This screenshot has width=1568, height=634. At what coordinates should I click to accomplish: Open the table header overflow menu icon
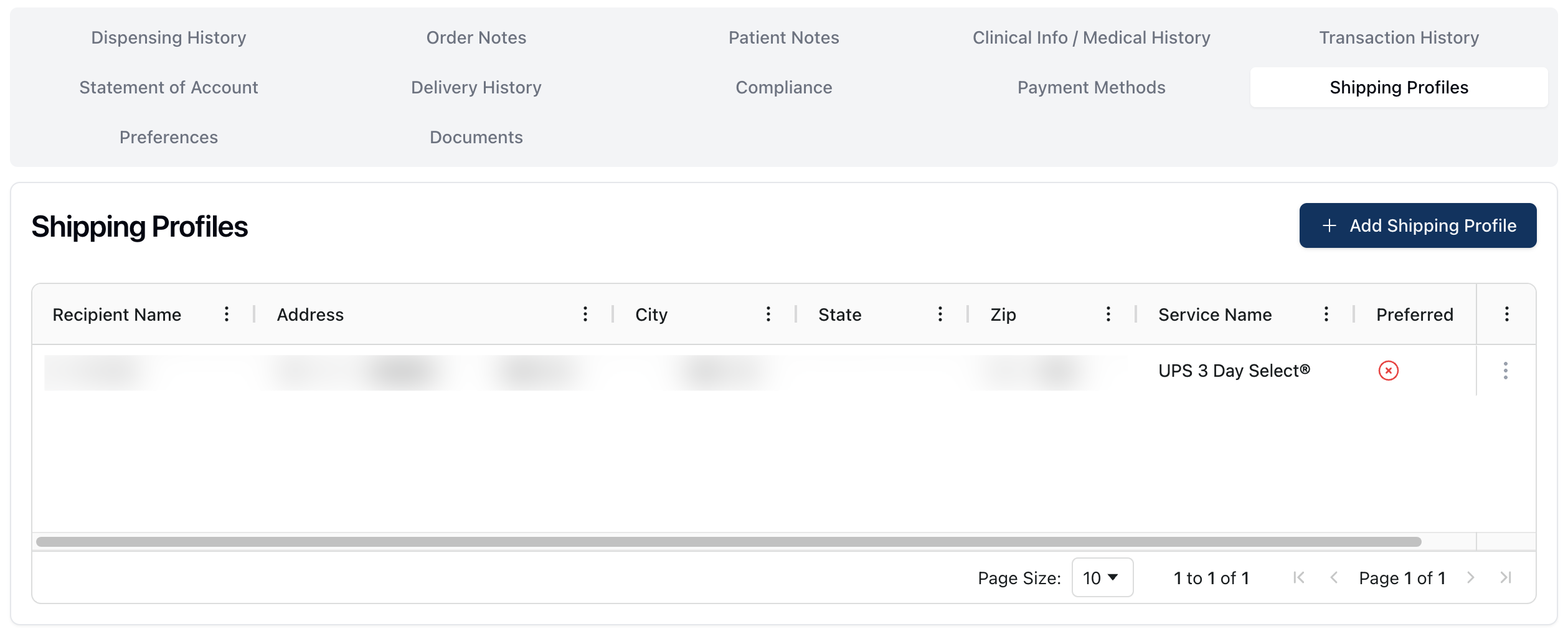click(1507, 314)
